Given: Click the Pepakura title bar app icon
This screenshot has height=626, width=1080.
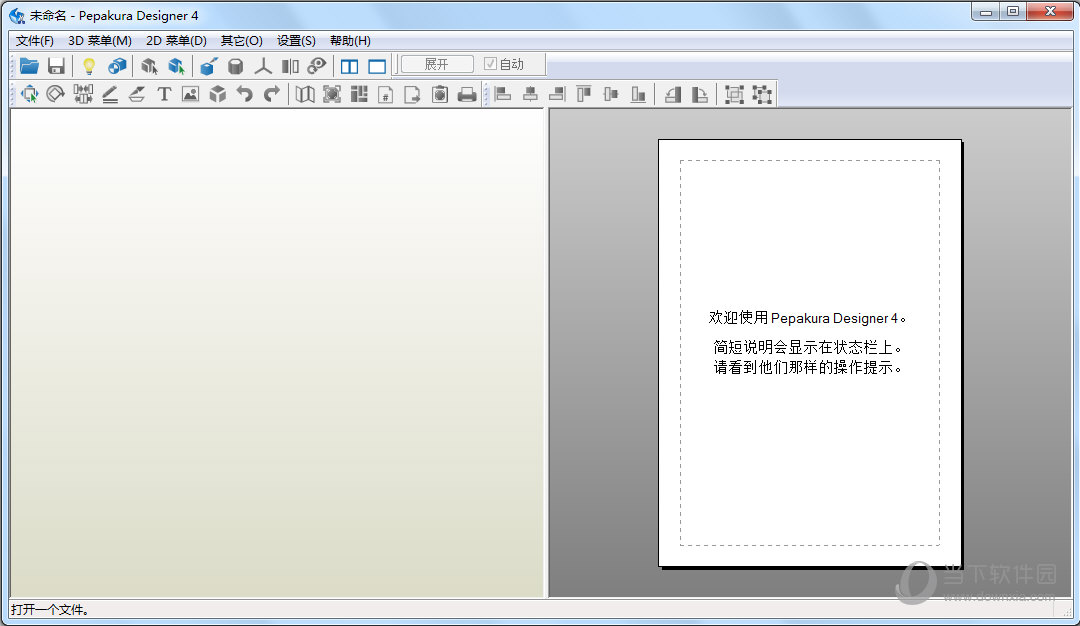Looking at the screenshot, I should coord(17,15).
